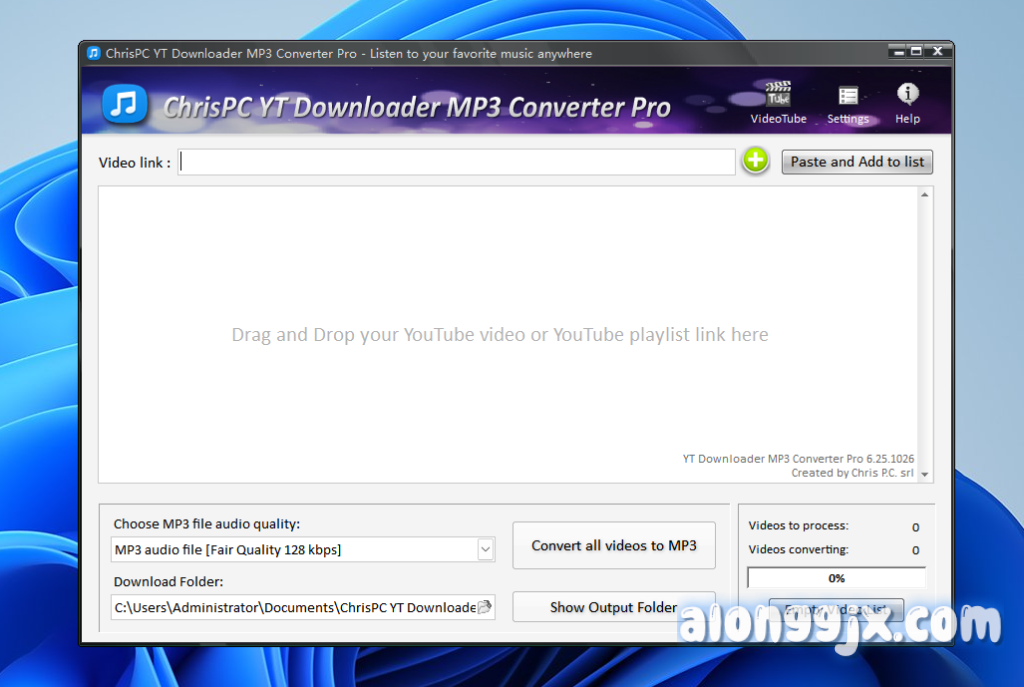Screen dimensions: 1024x687
Task: Close the ChrisPC YT Downloader window
Action: click(937, 52)
